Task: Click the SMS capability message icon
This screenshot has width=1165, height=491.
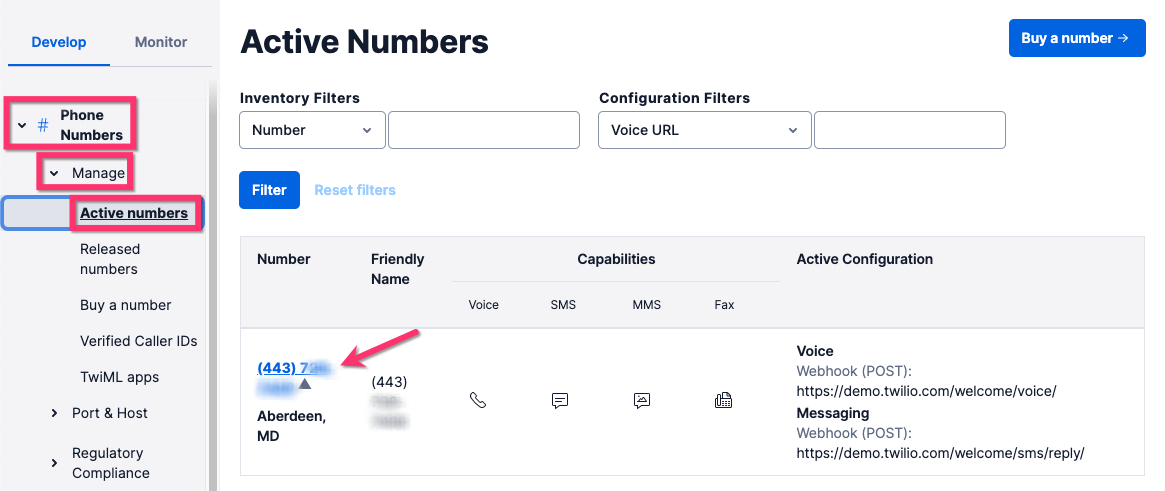Action: click(560, 400)
